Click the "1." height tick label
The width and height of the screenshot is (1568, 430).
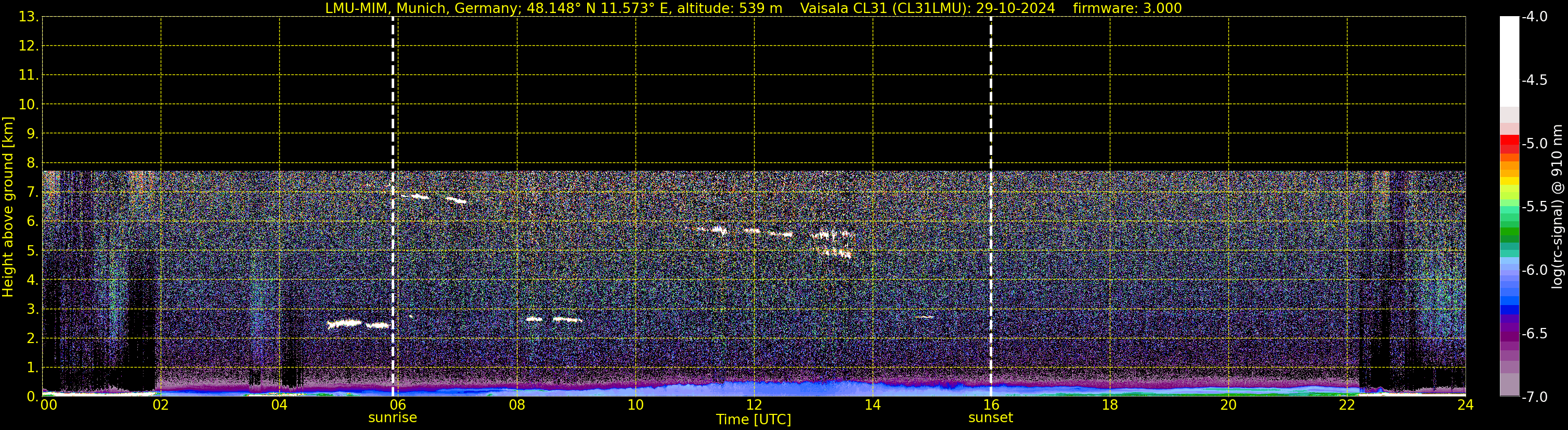coord(32,368)
